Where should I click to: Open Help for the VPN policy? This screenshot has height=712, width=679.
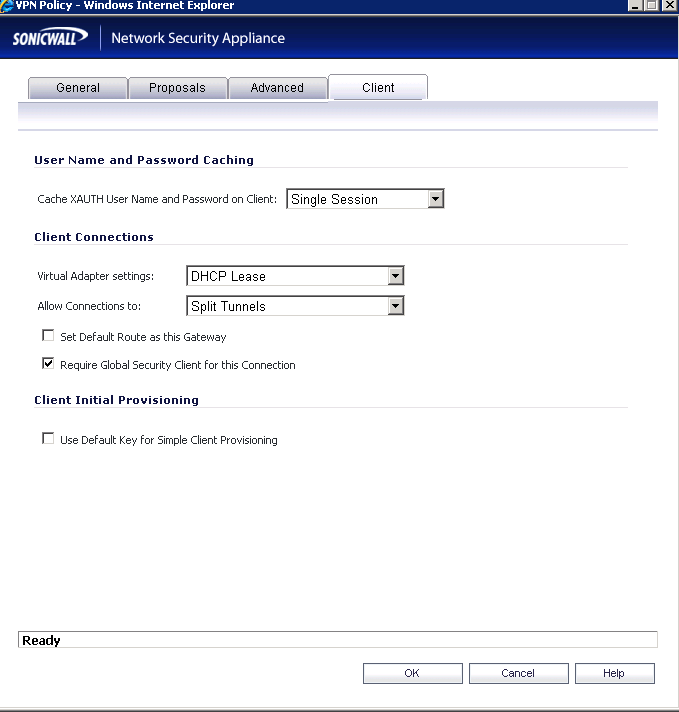pyautogui.click(x=615, y=673)
